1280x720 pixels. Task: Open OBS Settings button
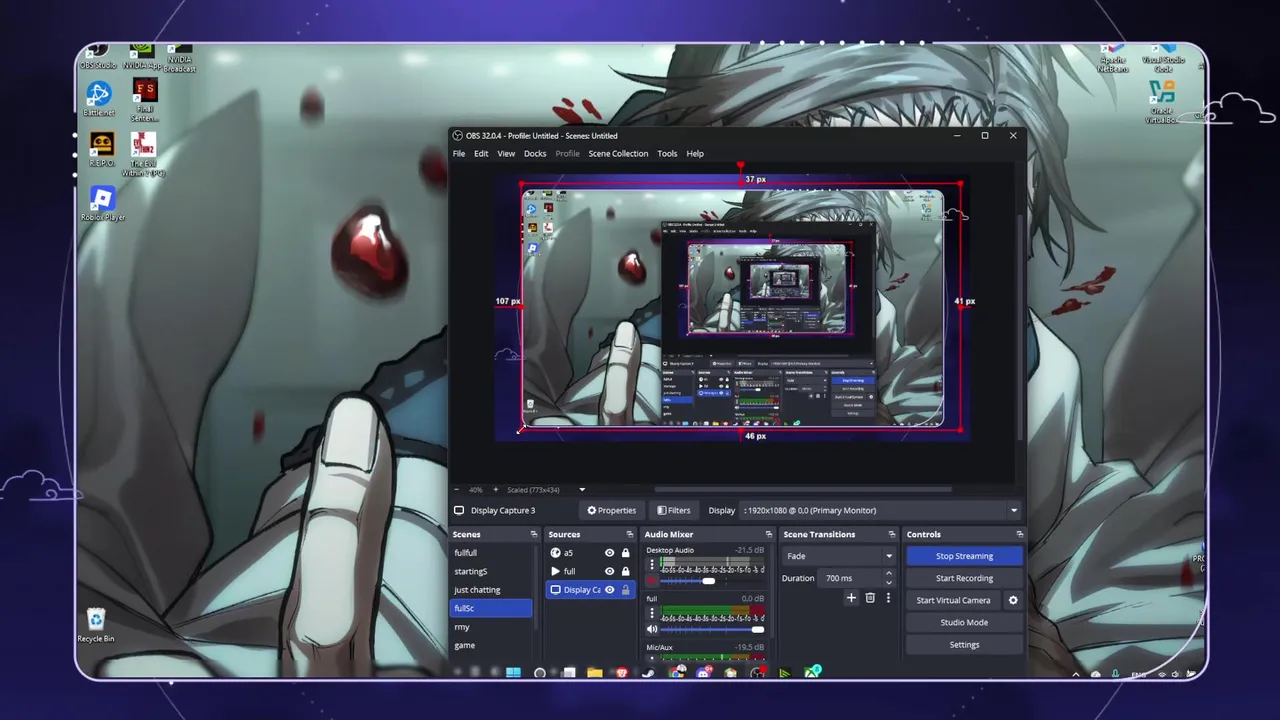pos(964,644)
